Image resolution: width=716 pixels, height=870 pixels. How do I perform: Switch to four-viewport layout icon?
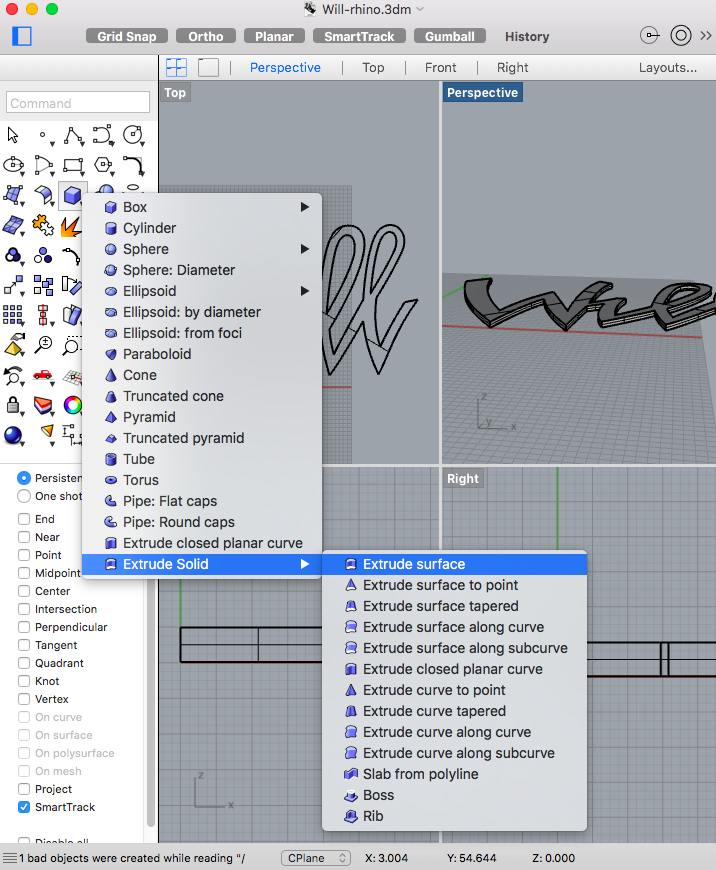tap(177, 68)
